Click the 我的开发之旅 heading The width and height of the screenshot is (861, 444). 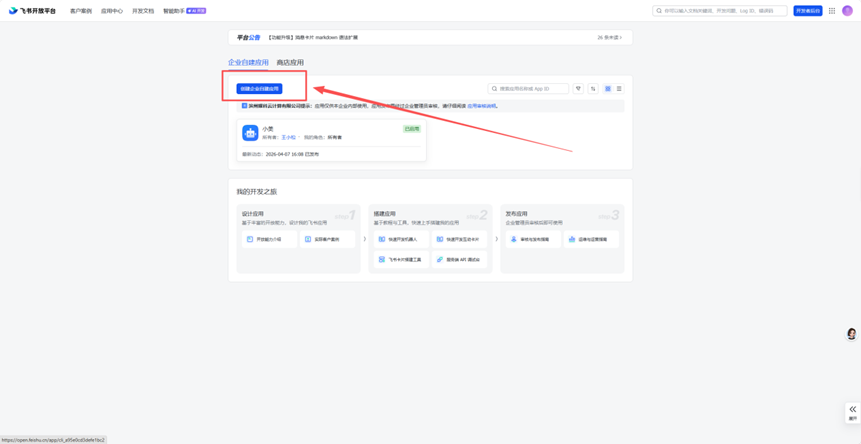(x=256, y=192)
